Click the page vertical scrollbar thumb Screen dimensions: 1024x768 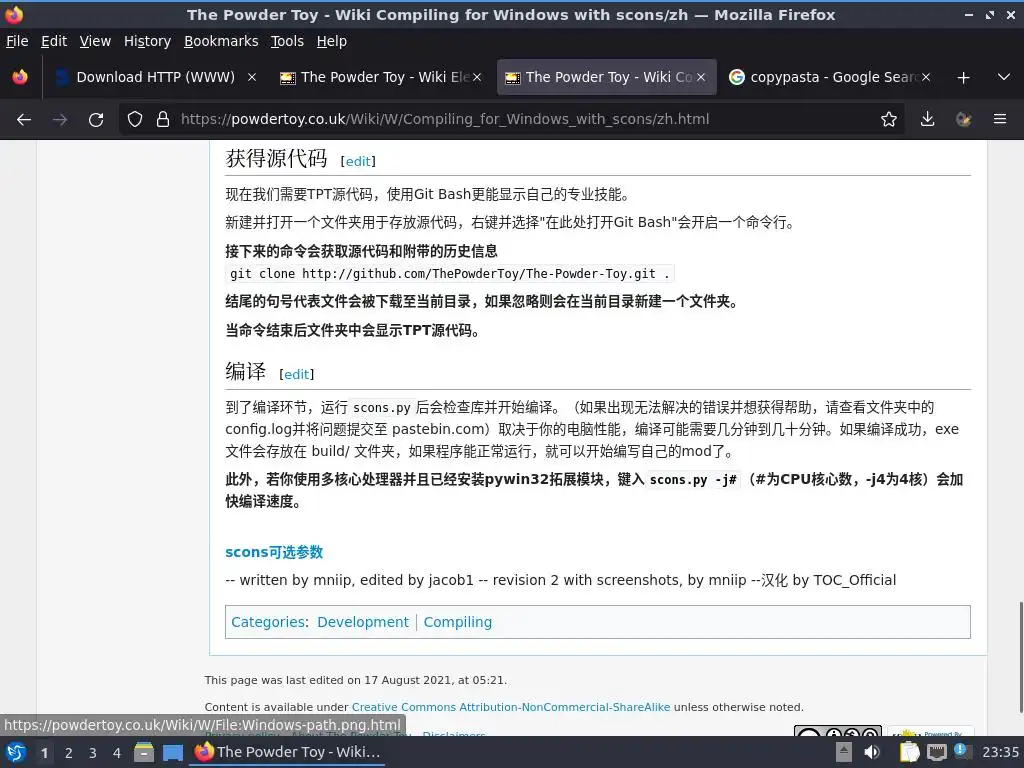pos(1021,658)
